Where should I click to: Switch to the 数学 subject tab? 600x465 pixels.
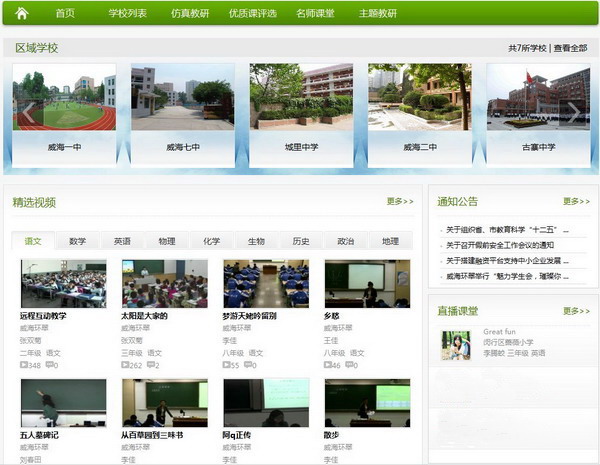tap(77, 241)
